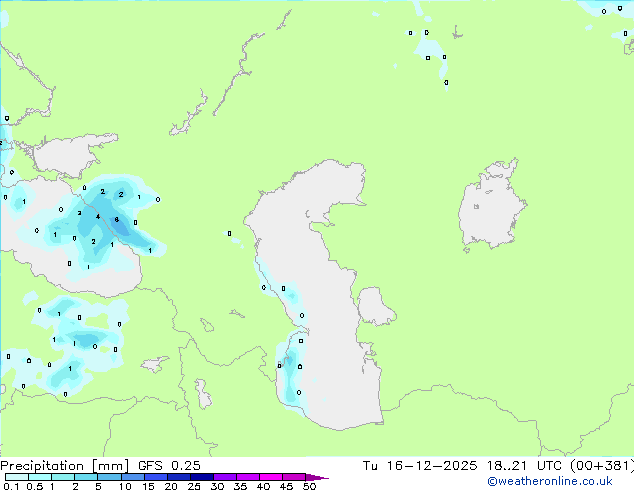
Task: Click the 2–5 mm legend color box
Action: [86, 477]
